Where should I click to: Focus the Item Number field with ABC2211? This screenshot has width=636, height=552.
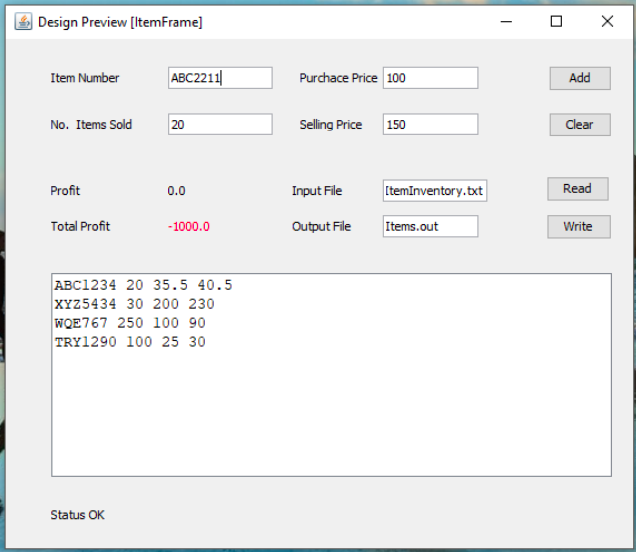click(x=220, y=78)
